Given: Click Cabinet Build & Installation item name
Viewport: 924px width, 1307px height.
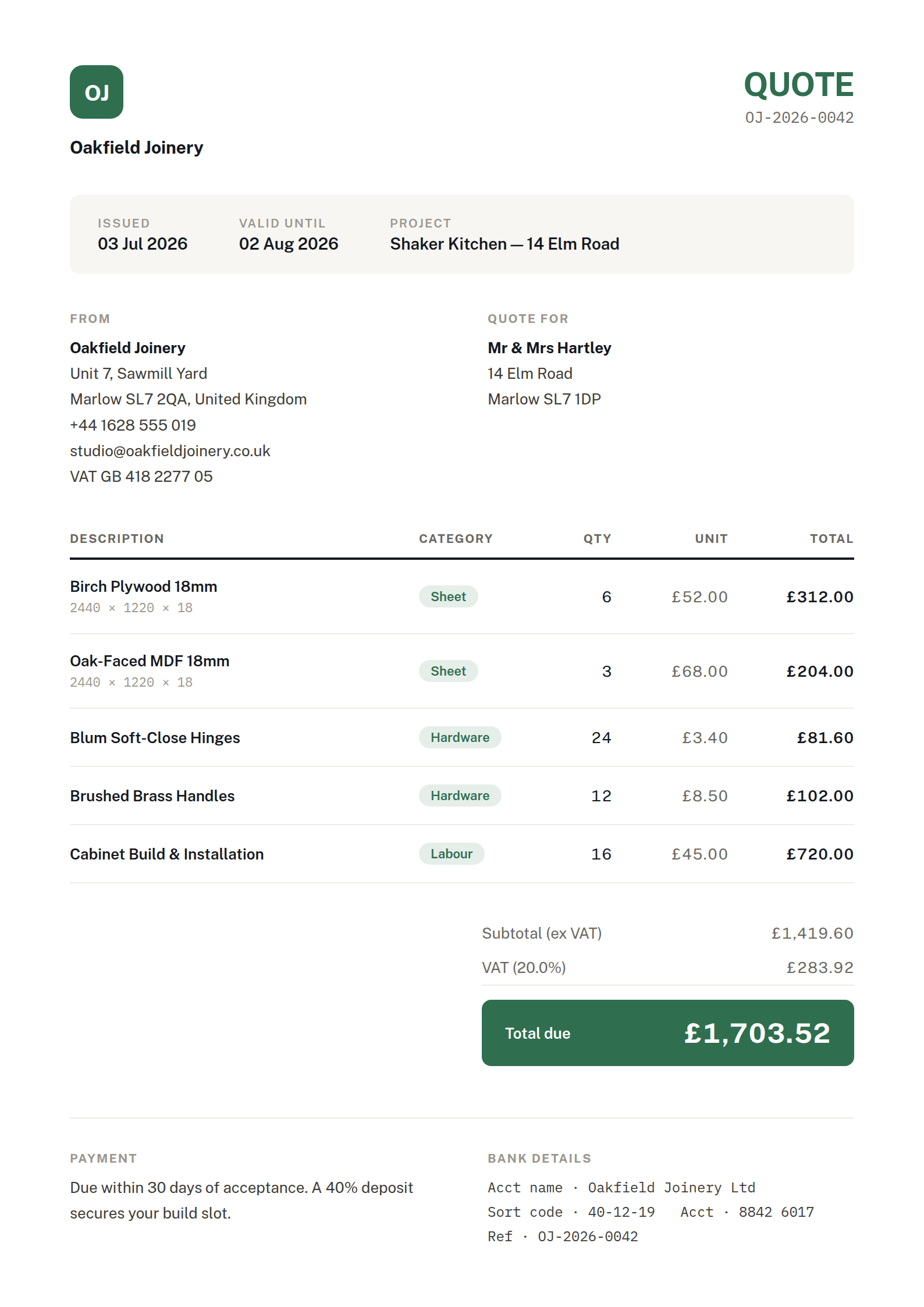Looking at the screenshot, I should [167, 854].
